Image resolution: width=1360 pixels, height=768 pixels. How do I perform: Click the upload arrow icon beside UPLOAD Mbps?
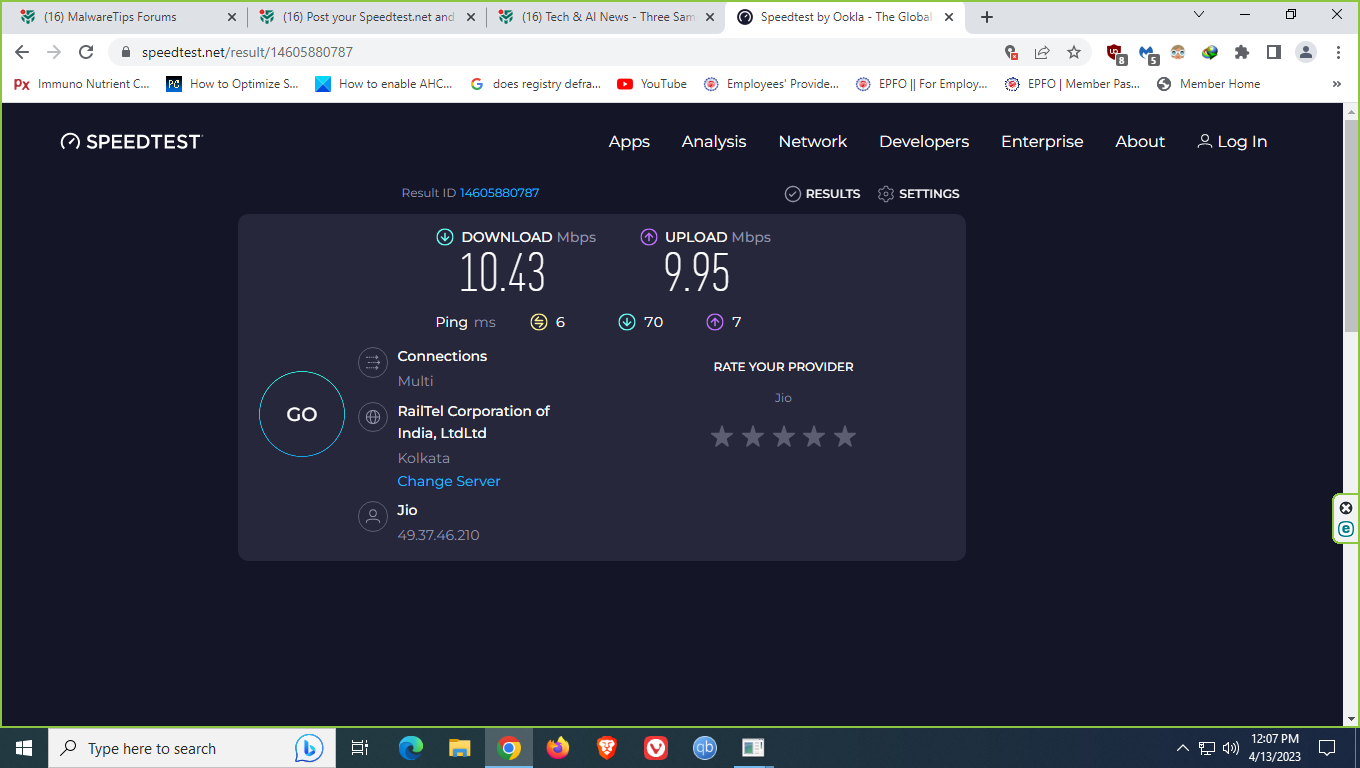point(649,237)
